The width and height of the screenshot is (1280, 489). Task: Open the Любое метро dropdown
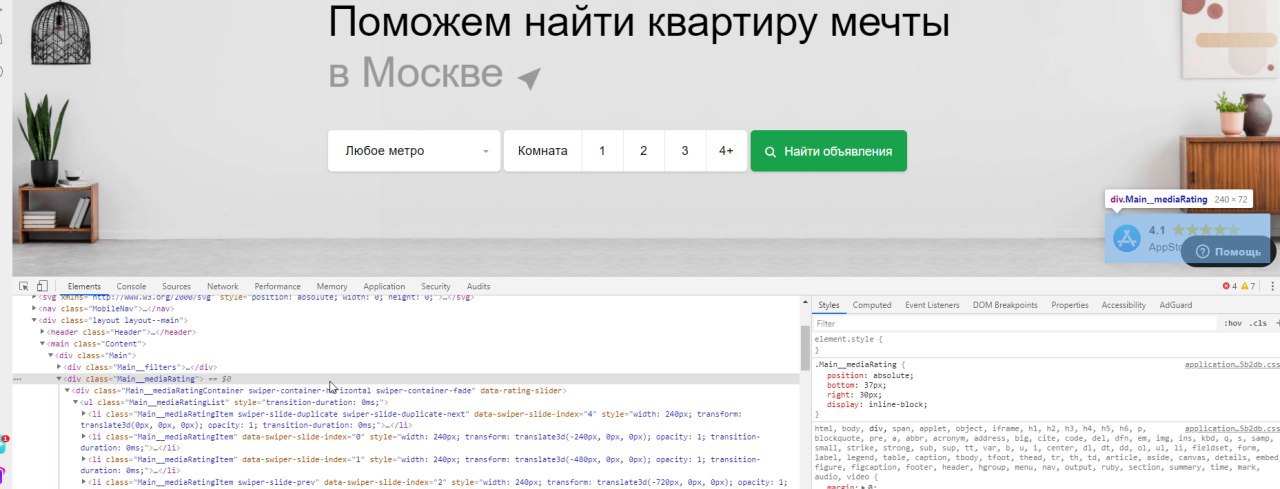point(414,151)
